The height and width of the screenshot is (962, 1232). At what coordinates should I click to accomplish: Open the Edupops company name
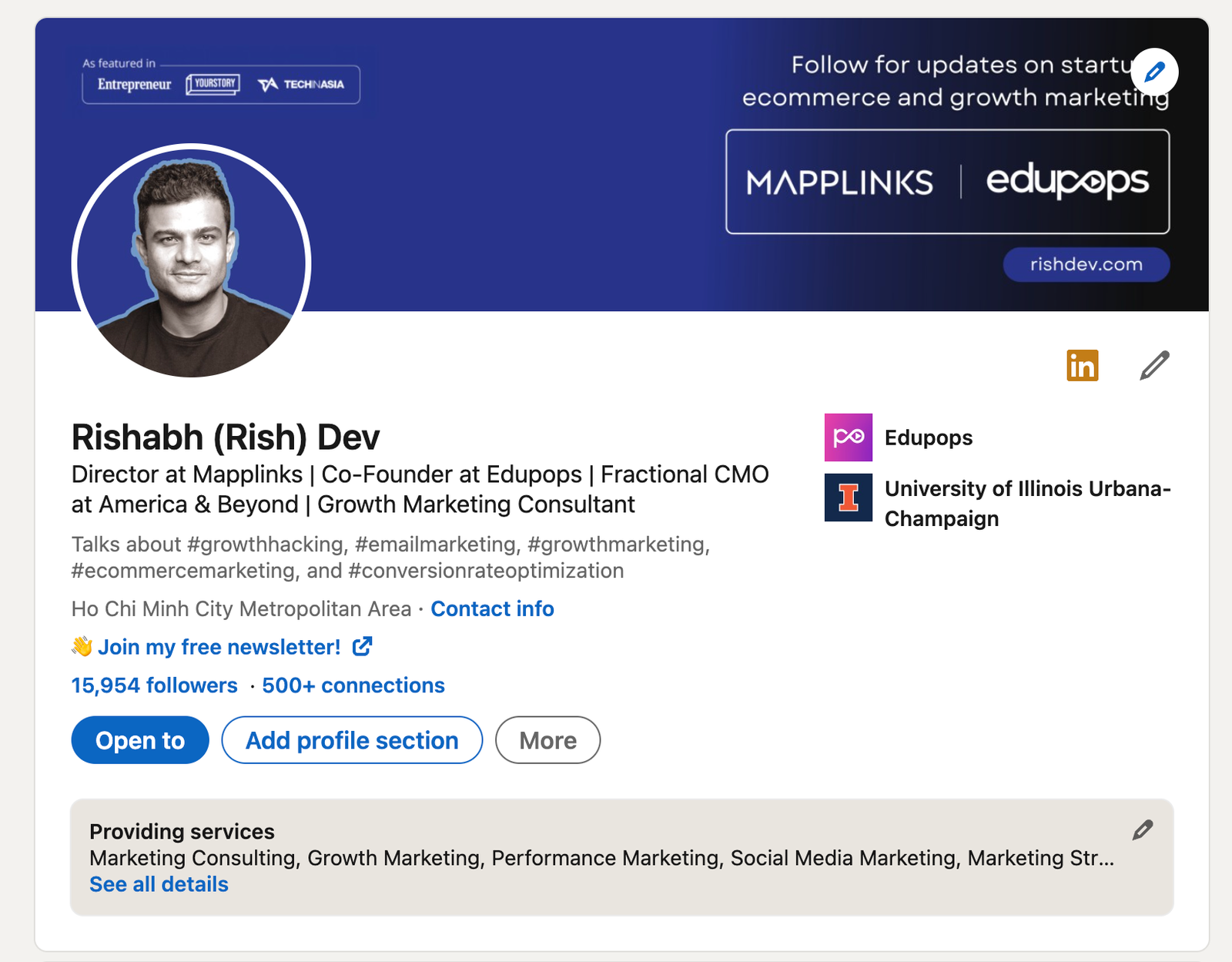pos(929,437)
